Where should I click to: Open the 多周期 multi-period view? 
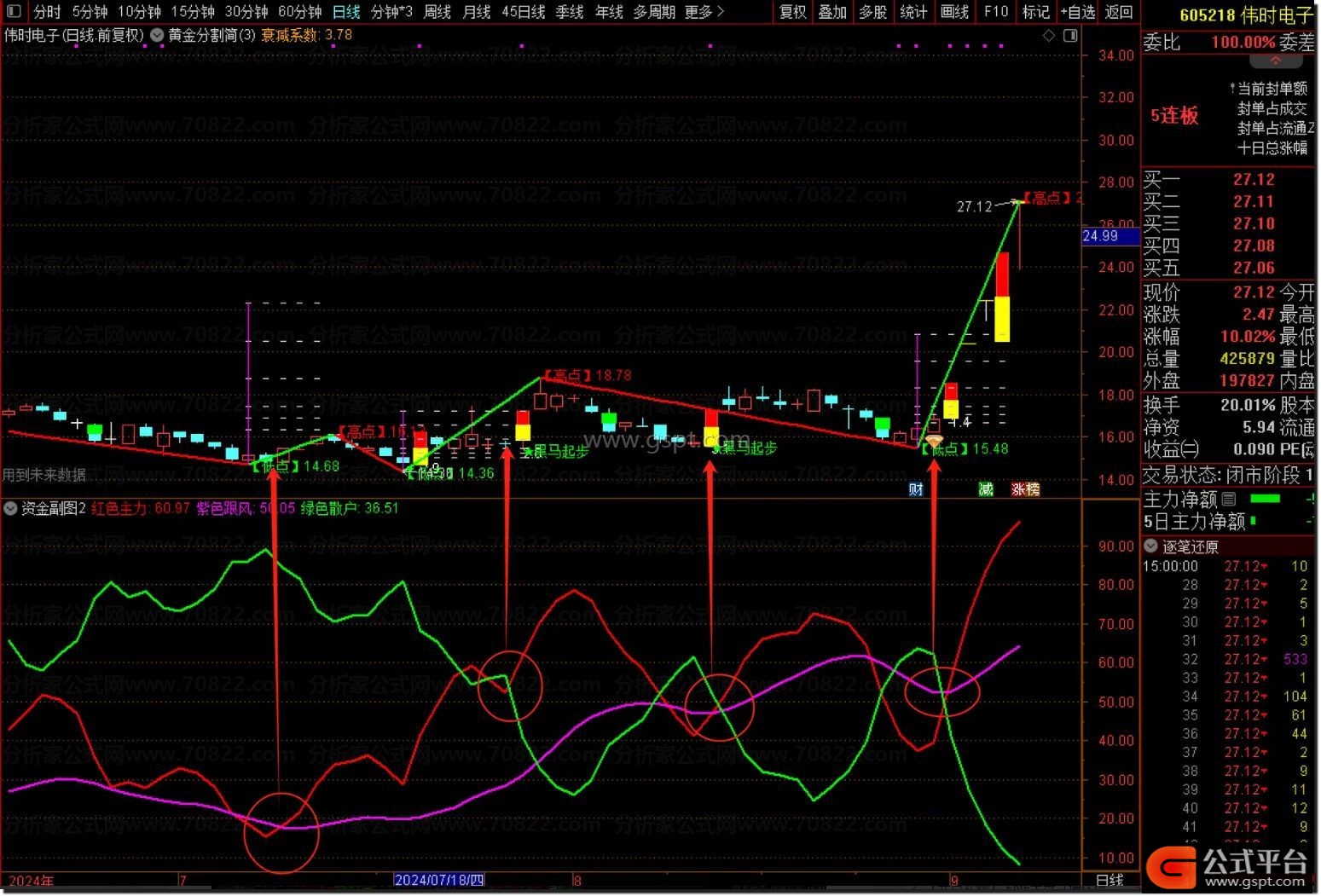pos(654,12)
